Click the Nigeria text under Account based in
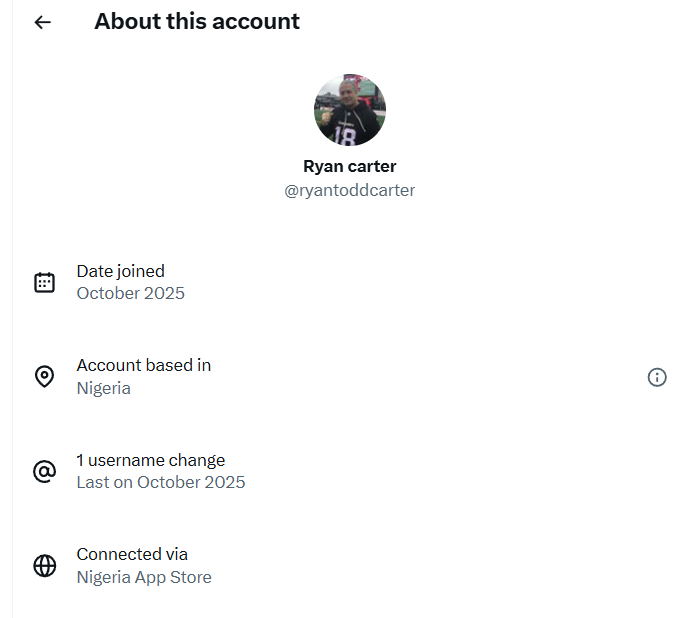 point(104,388)
